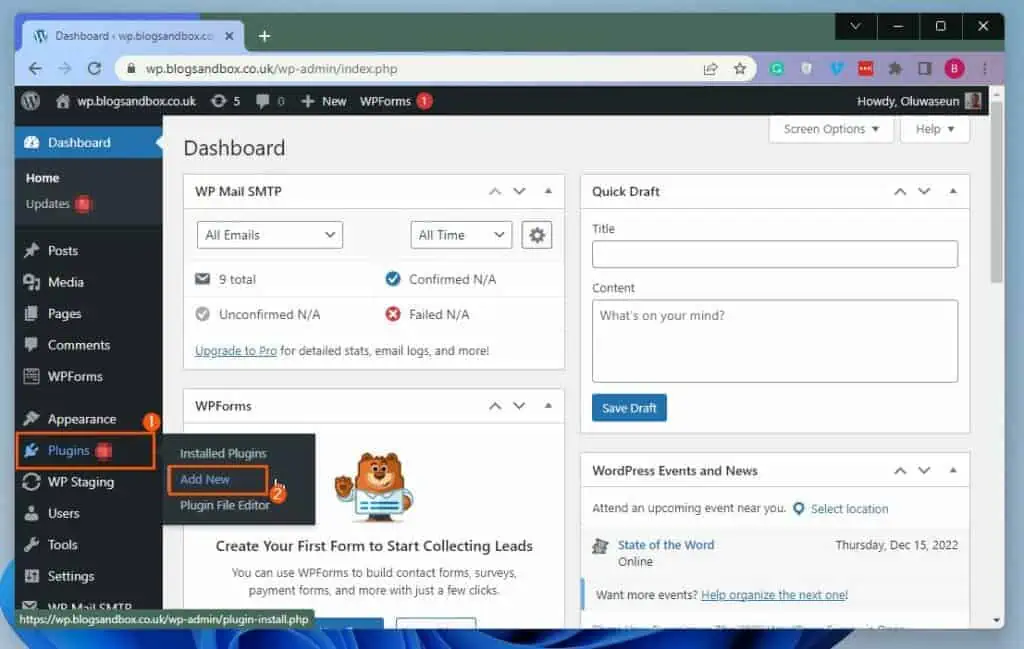
Task: Click the Appearance paintbrush icon
Action: (31, 418)
